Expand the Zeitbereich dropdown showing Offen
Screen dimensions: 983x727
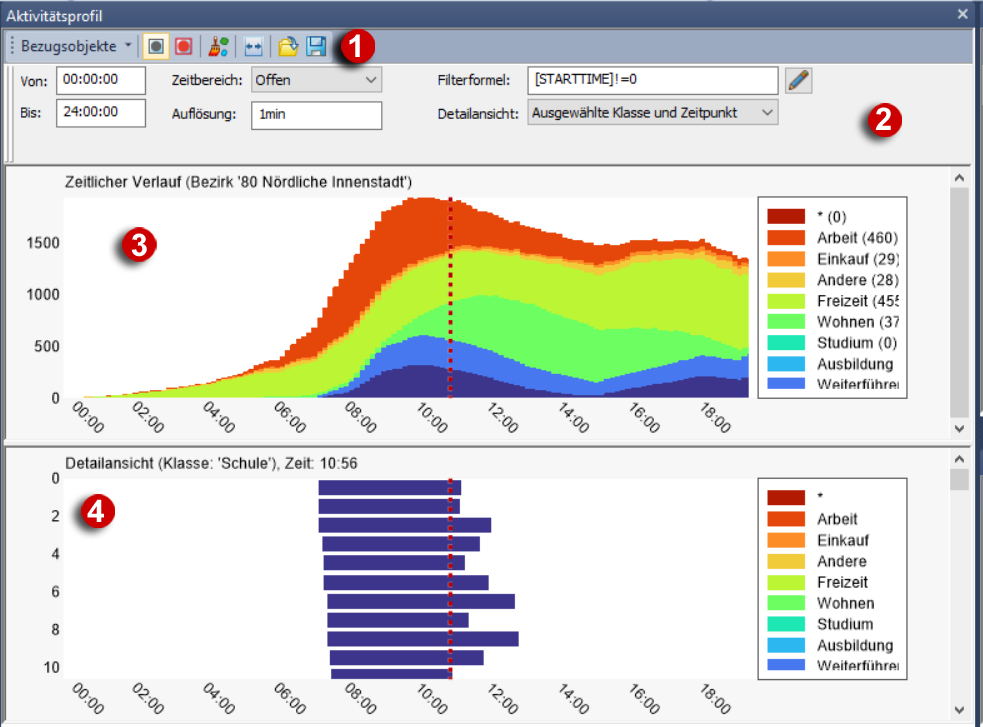click(316, 80)
